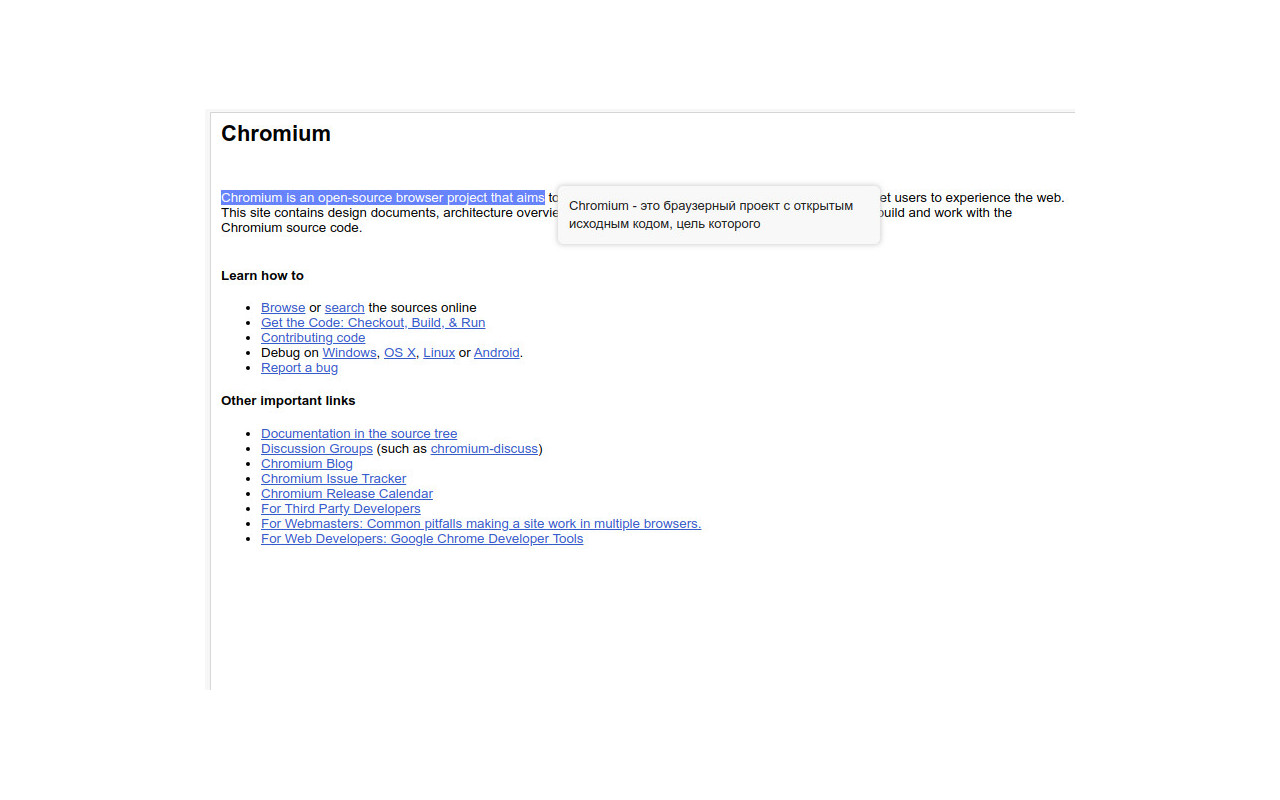This screenshot has width=1280, height=800.
Task: Open Google Chrome Developer Tools link
Action: 422,539
